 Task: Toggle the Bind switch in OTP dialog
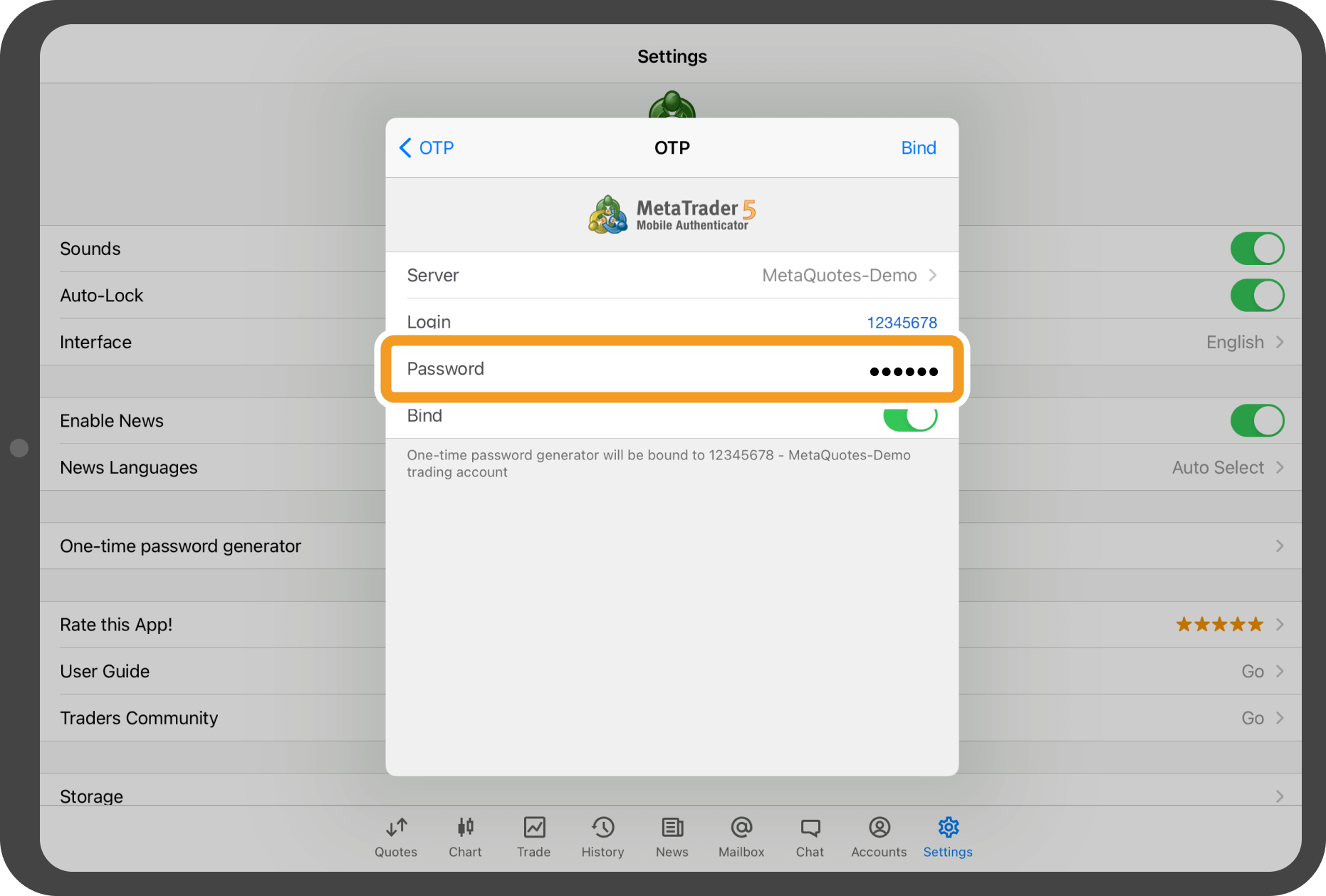click(x=909, y=417)
